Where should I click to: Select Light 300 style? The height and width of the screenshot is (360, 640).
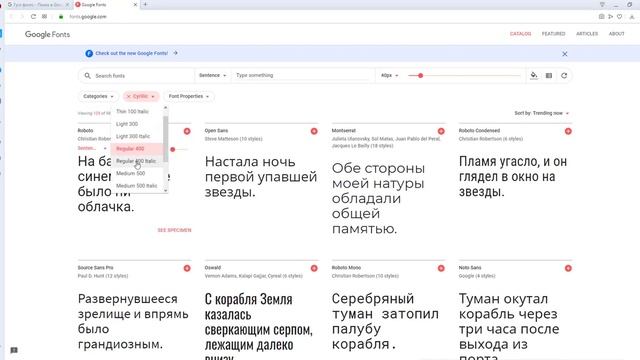(137, 124)
